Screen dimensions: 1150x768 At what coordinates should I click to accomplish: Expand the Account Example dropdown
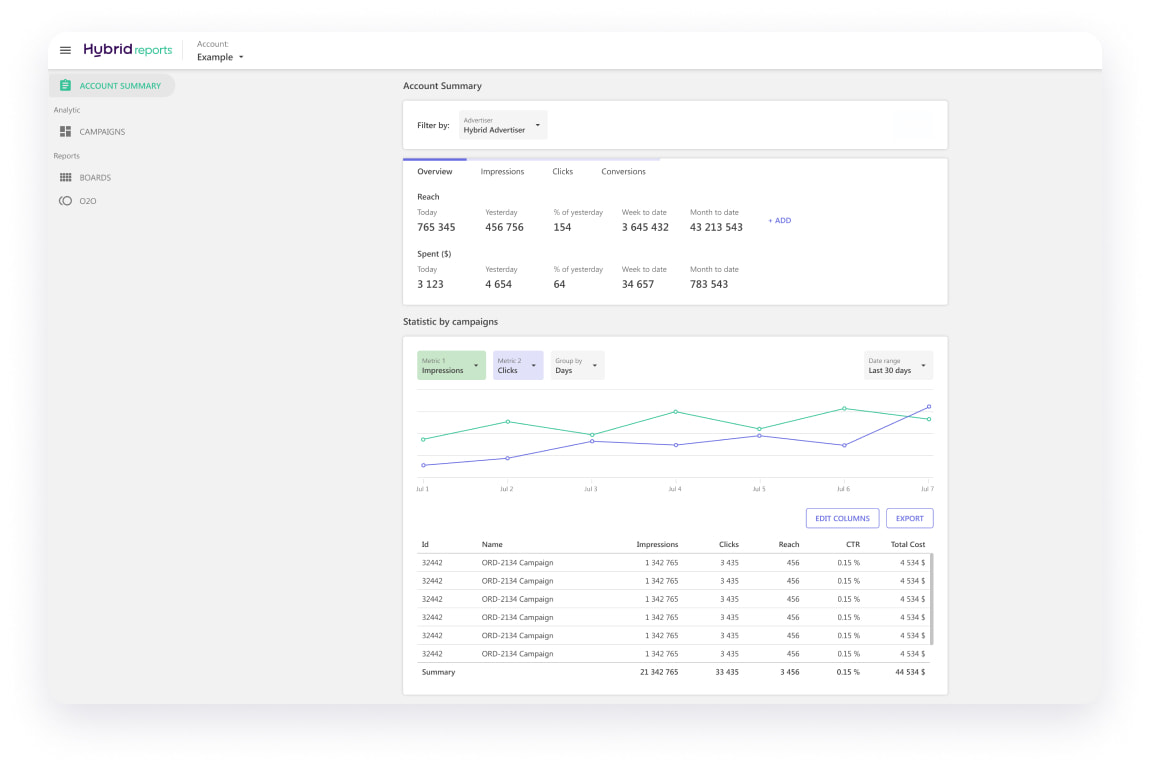point(220,57)
